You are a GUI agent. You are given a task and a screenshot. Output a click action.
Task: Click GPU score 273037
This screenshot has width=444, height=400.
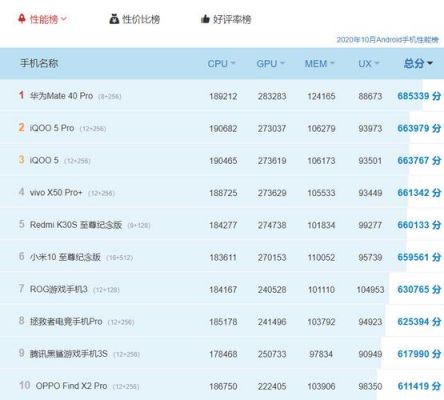(272, 129)
